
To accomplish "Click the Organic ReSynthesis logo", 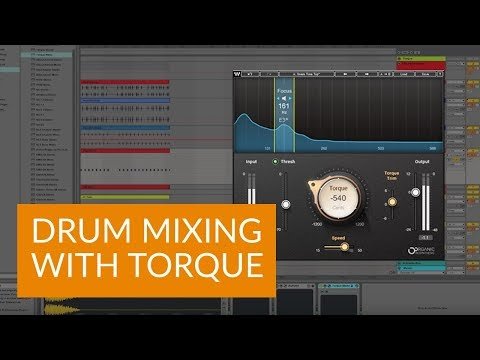I will (x=421, y=251).
